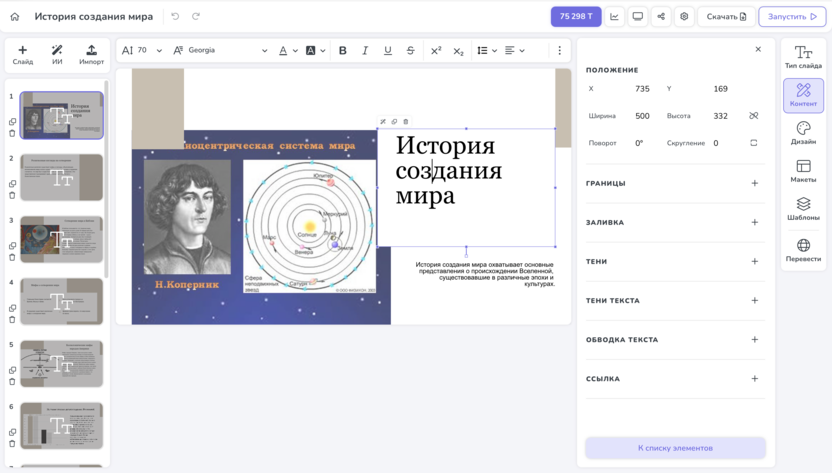Edit the X position field
Viewport: 832px width, 473px height.
642,89
